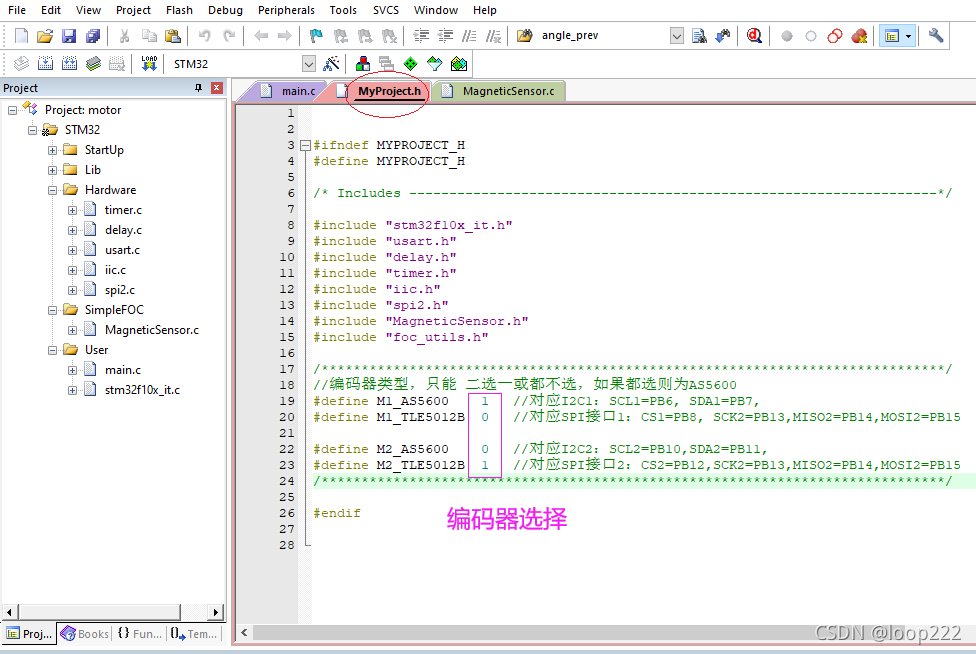Open configuration wrench icon

936,35
